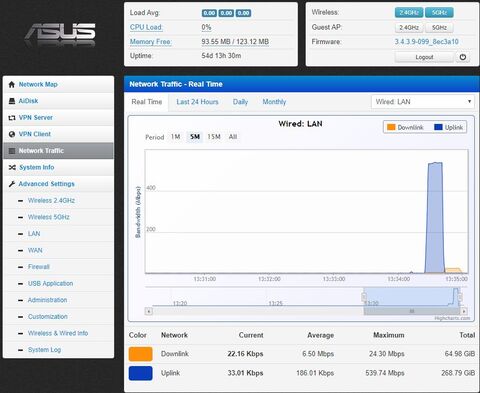The height and width of the screenshot is (393, 480).
Task: Select the All period
Action: (x=233, y=137)
